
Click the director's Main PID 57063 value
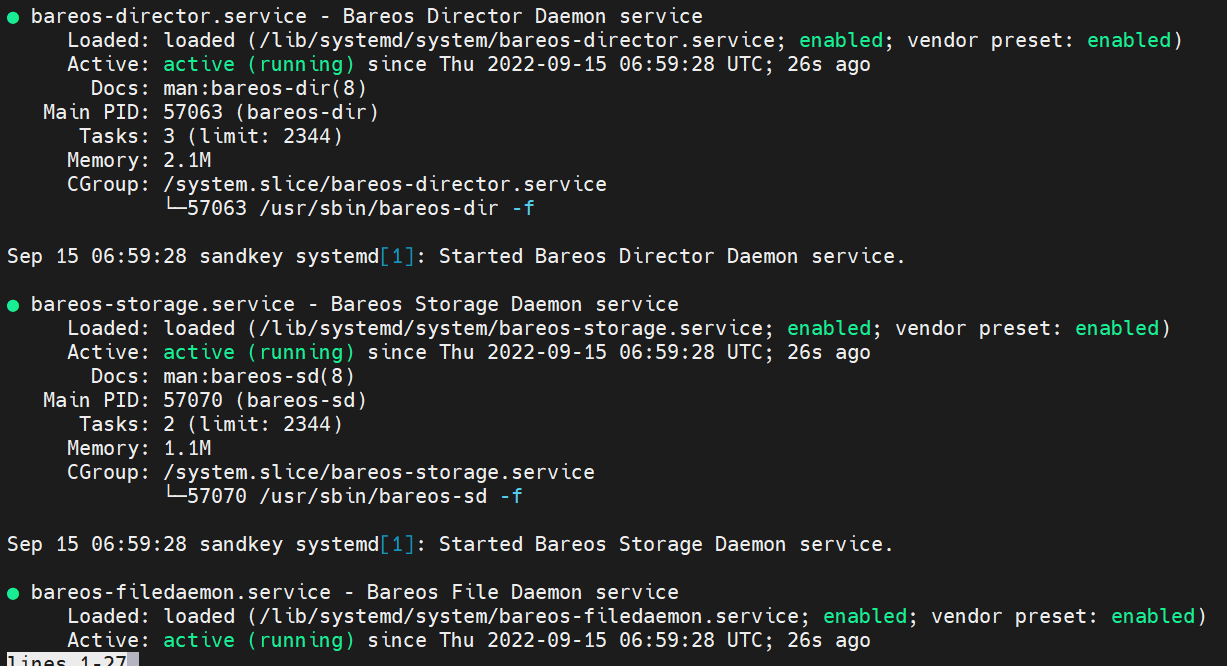[193, 113]
